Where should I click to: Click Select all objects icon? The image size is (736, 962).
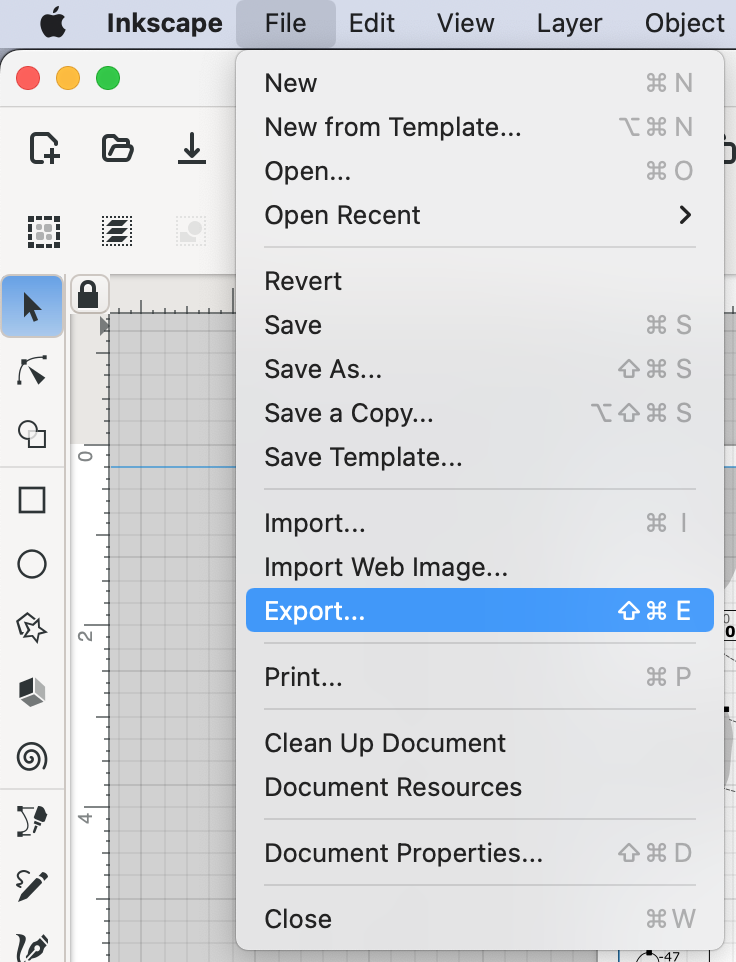coord(44,231)
